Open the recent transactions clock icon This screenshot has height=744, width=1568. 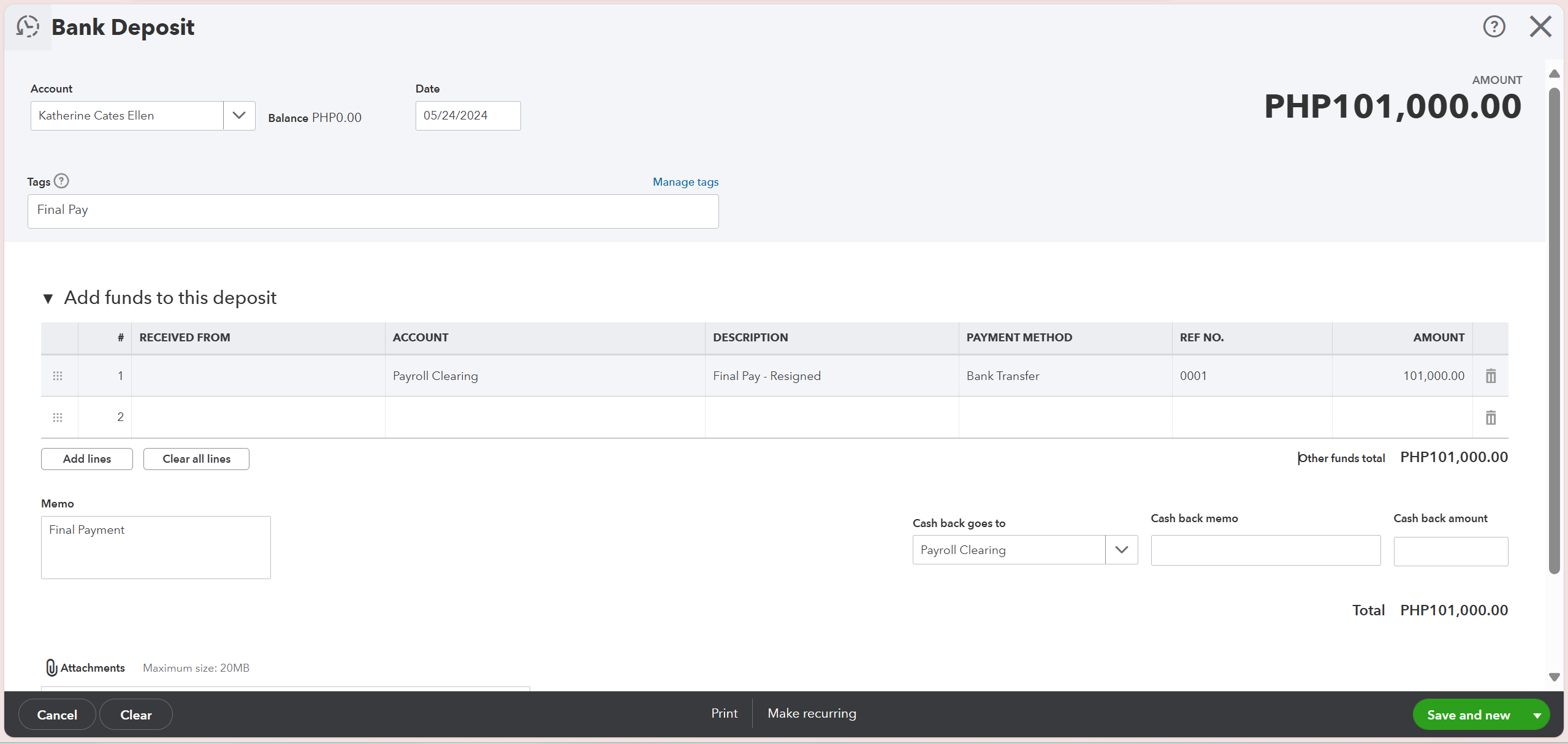[28, 27]
